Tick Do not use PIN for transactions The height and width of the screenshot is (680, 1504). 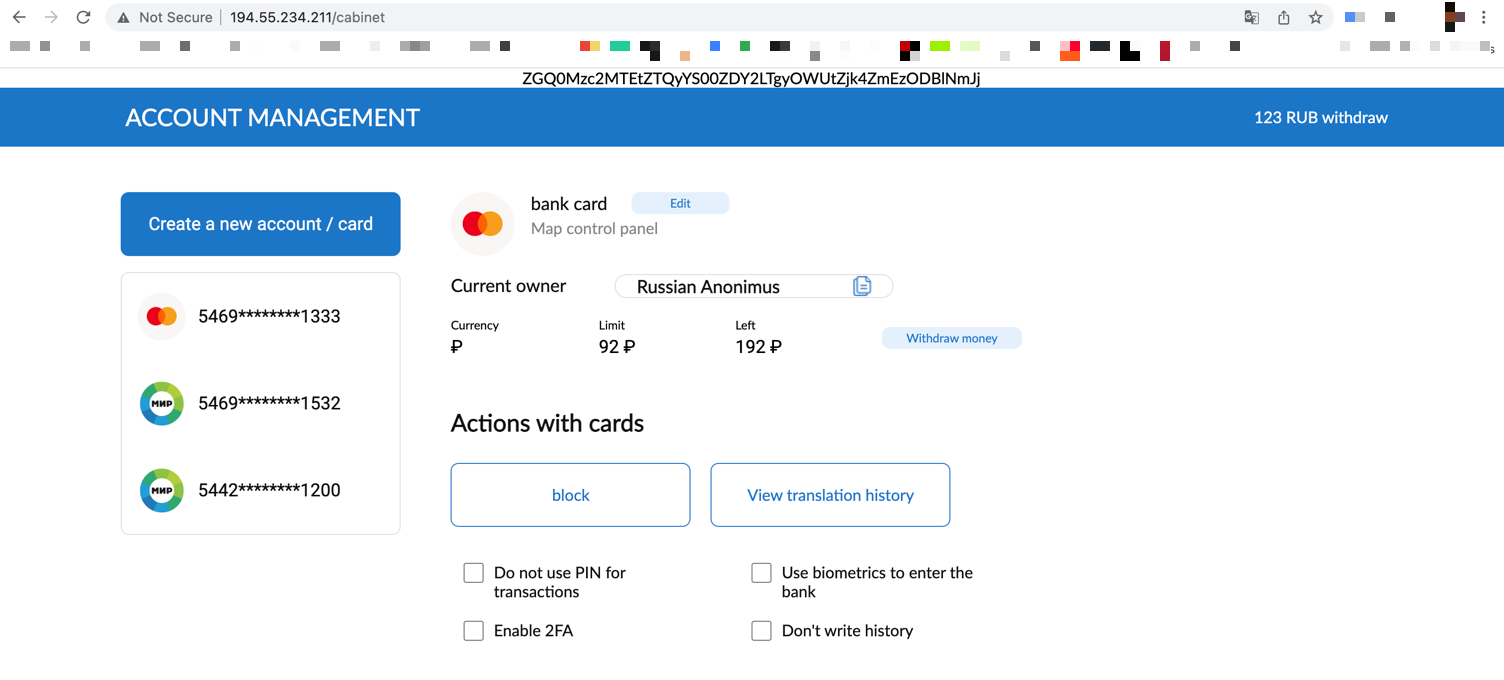point(474,573)
